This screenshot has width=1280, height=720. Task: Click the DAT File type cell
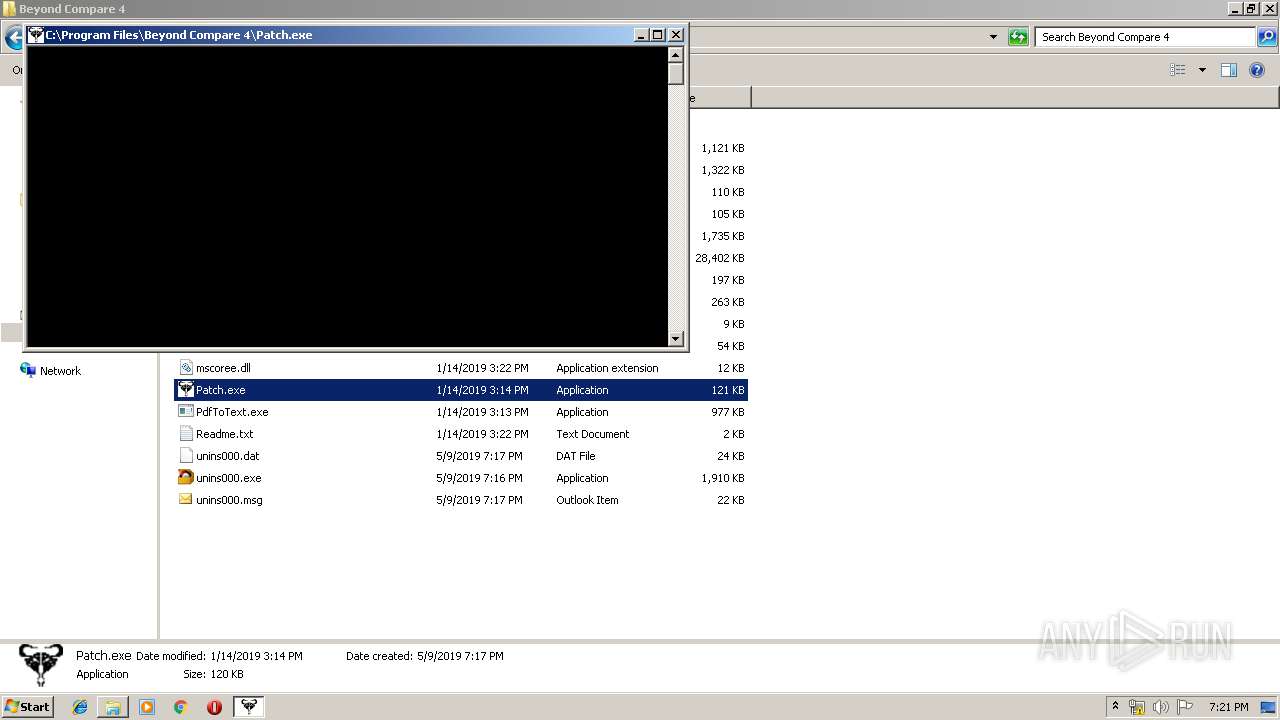click(x=575, y=456)
